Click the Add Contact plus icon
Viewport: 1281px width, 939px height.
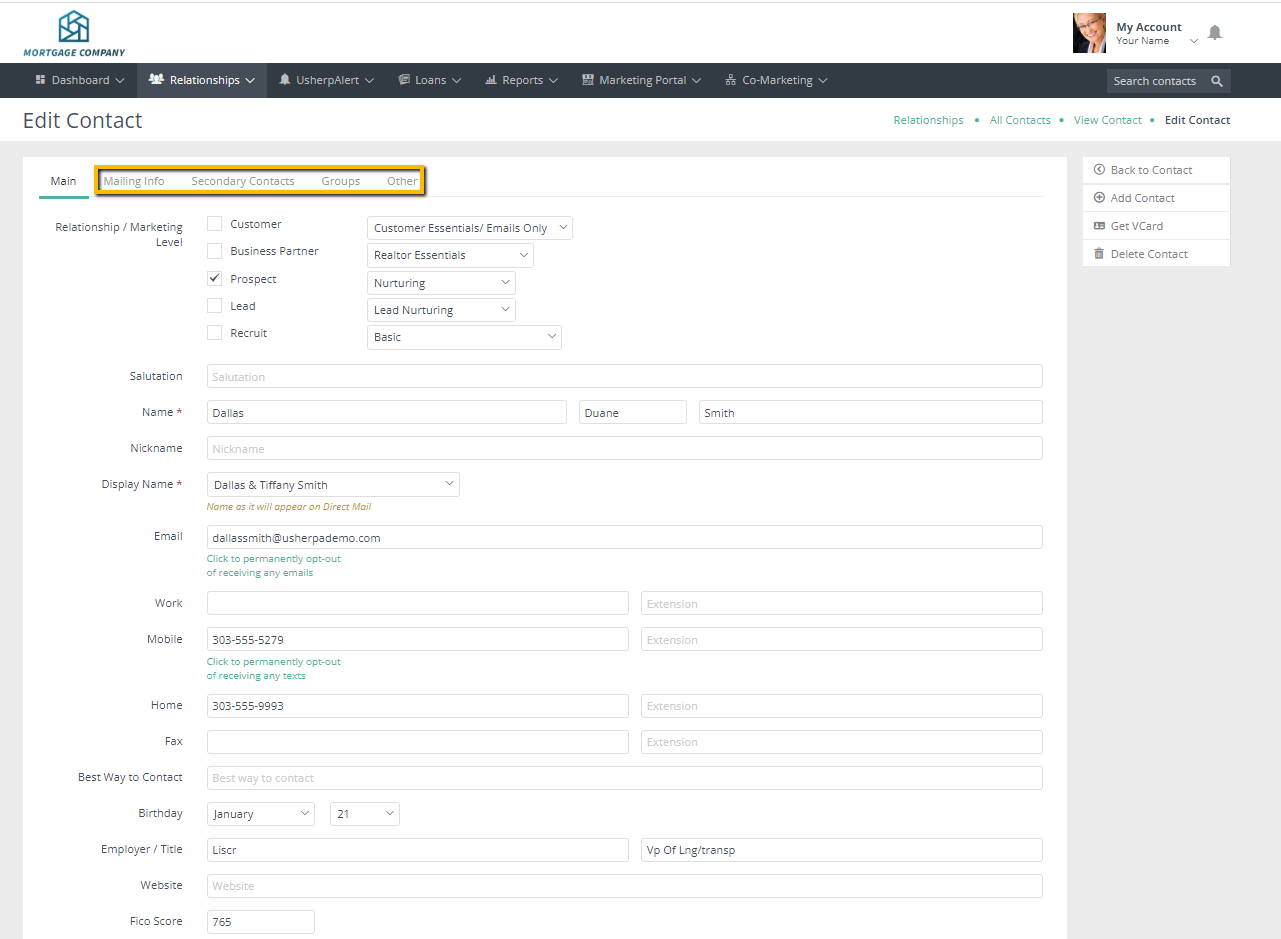[x=1099, y=198]
